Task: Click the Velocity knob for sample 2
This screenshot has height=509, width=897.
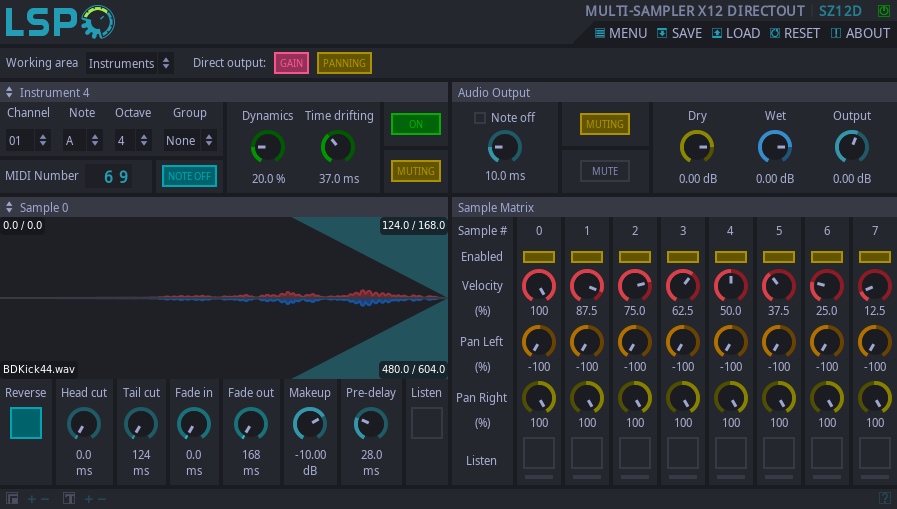Action: [x=635, y=286]
